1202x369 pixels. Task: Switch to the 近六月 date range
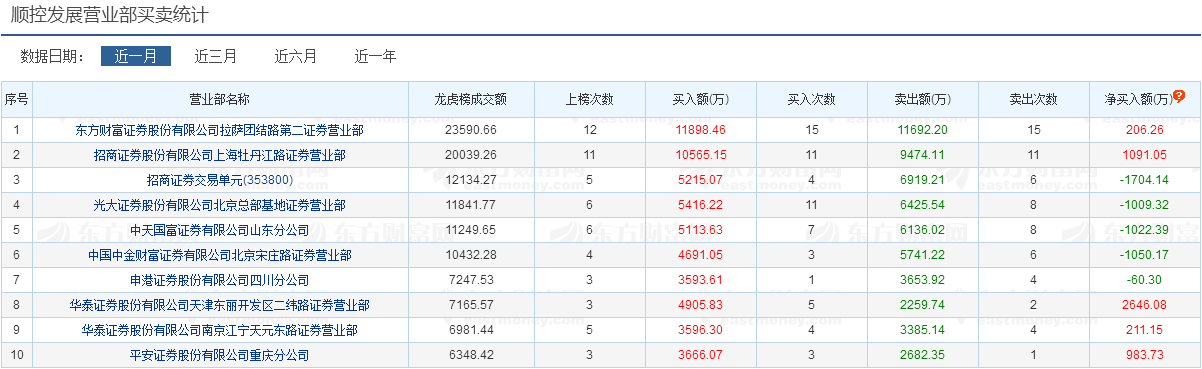[296, 56]
